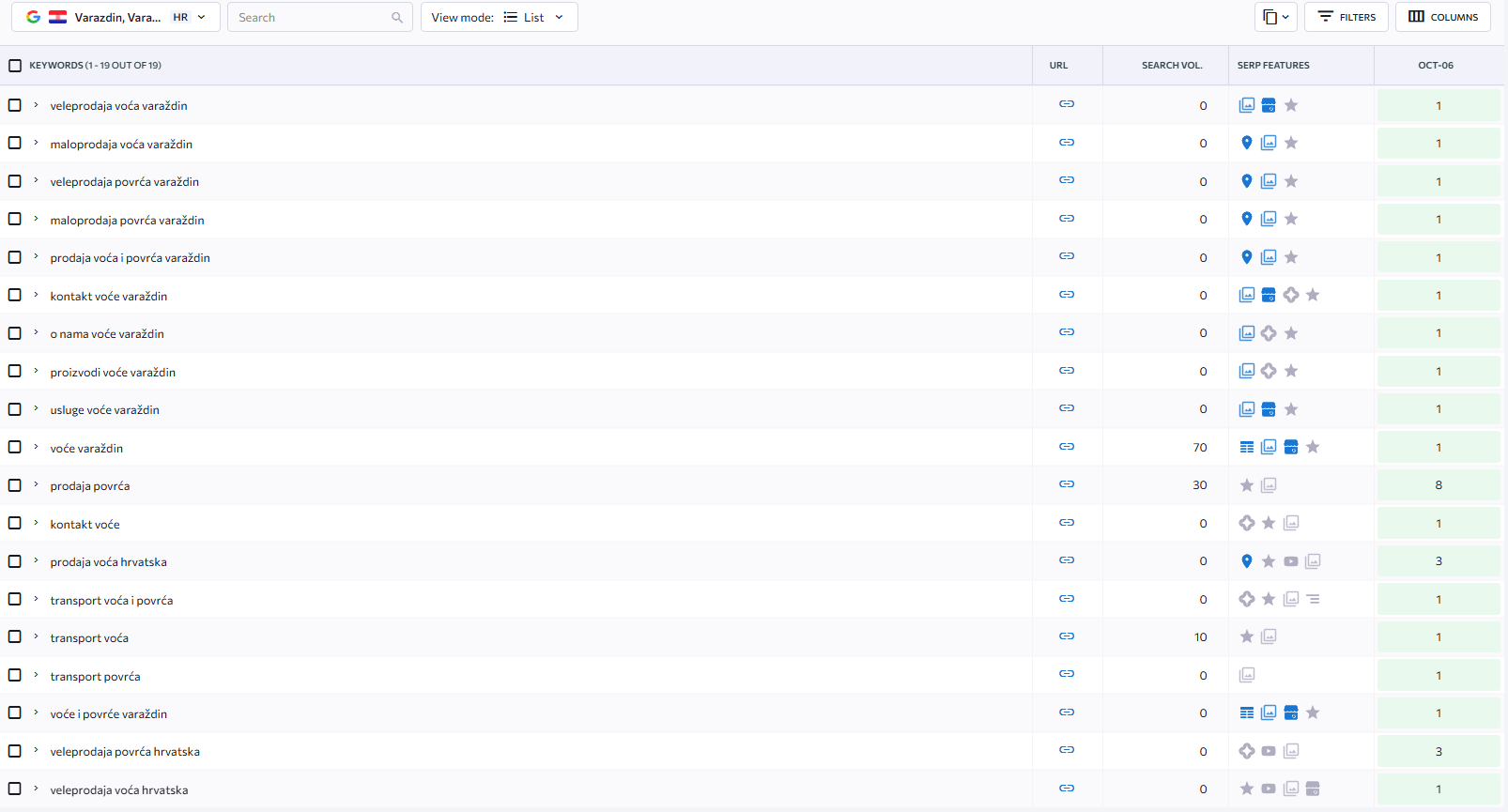This screenshot has height=812, width=1508.
Task: Click the URL link icon for kontakt voće
Action: tap(1067, 523)
